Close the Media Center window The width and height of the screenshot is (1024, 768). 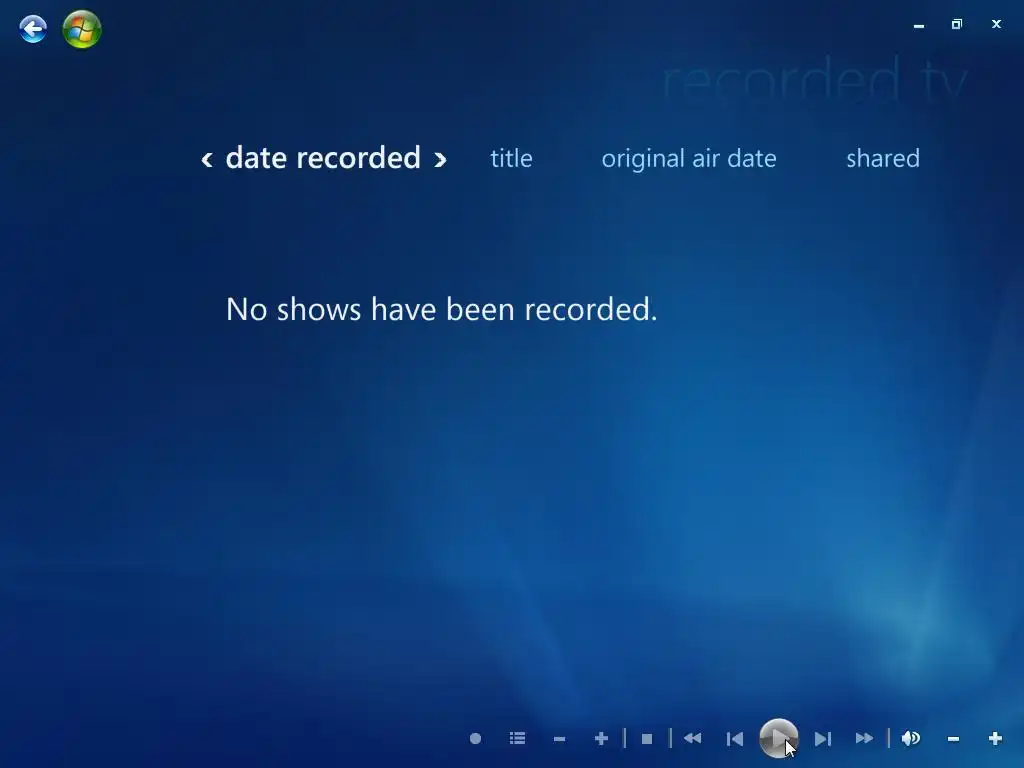pyautogui.click(x=996, y=24)
